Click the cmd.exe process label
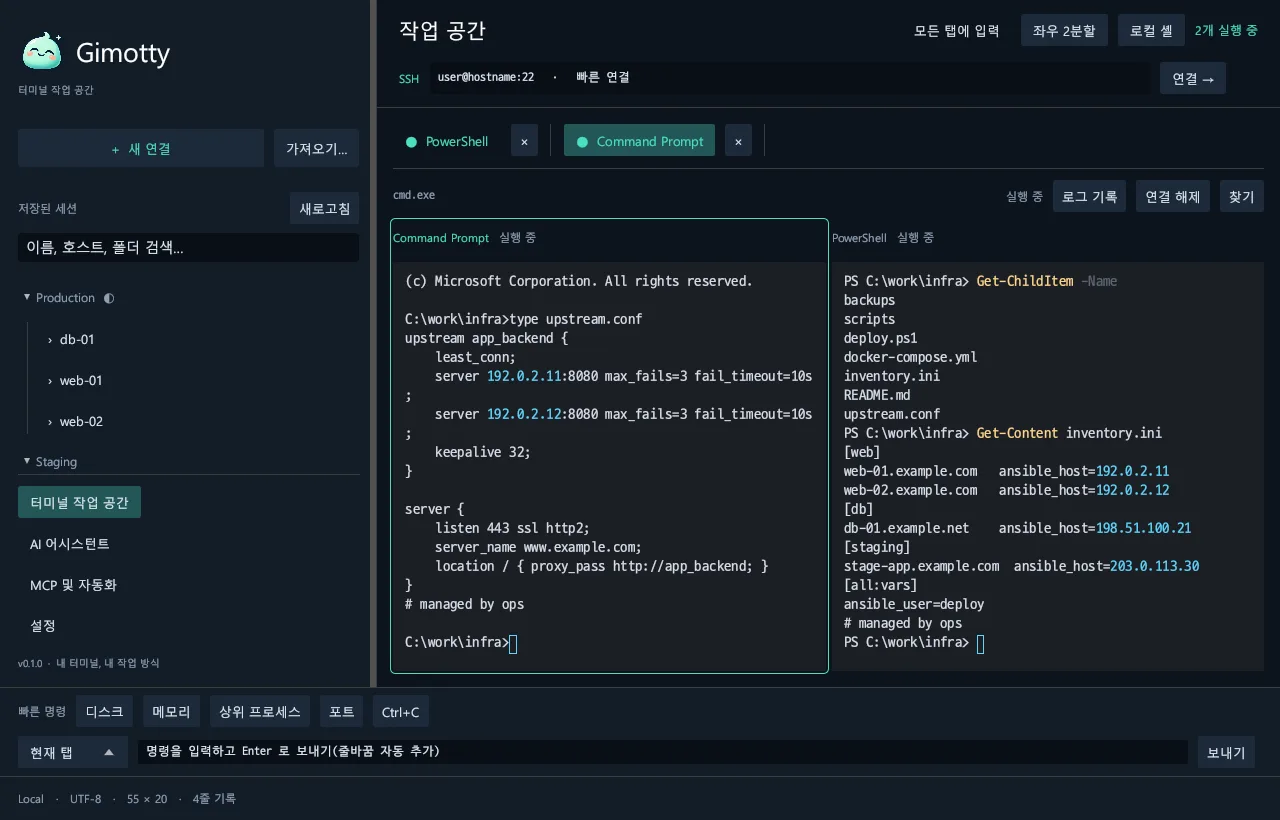The image size is (1280, 820). (x=414, y=195)
